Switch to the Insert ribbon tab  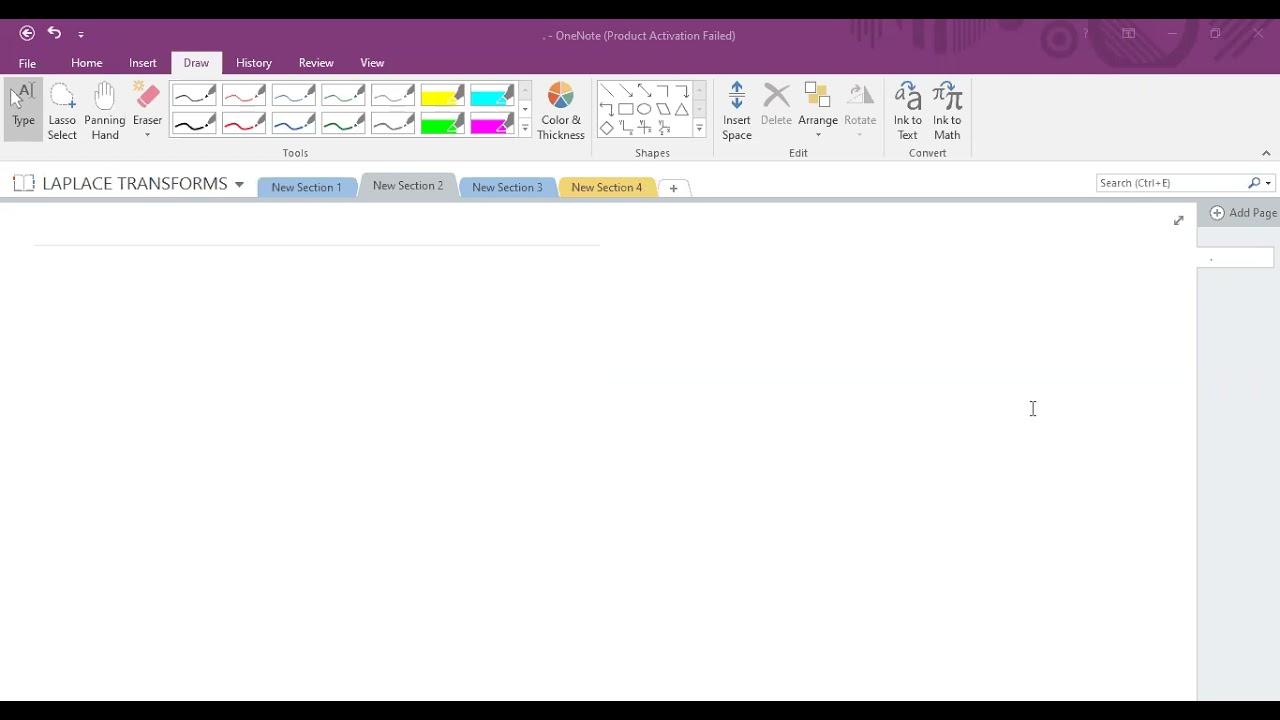point(143,63)
